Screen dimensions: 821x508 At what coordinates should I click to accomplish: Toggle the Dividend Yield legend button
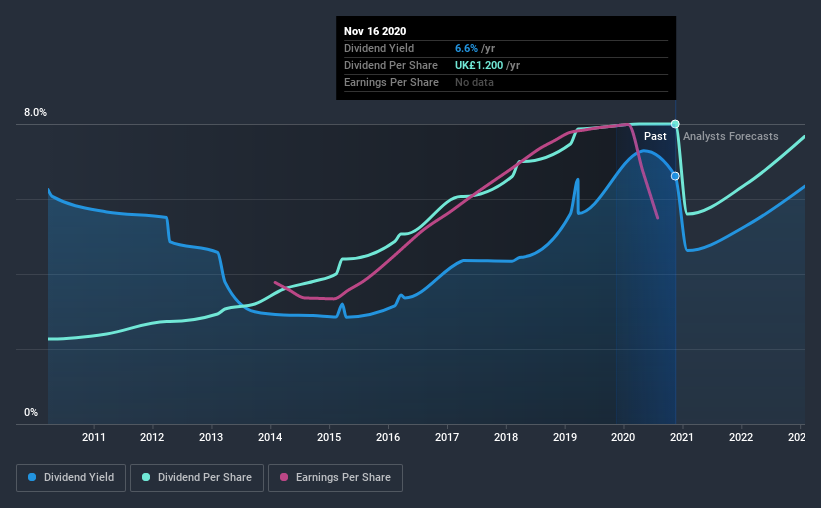pyautogui.click(x=71, y=478)
